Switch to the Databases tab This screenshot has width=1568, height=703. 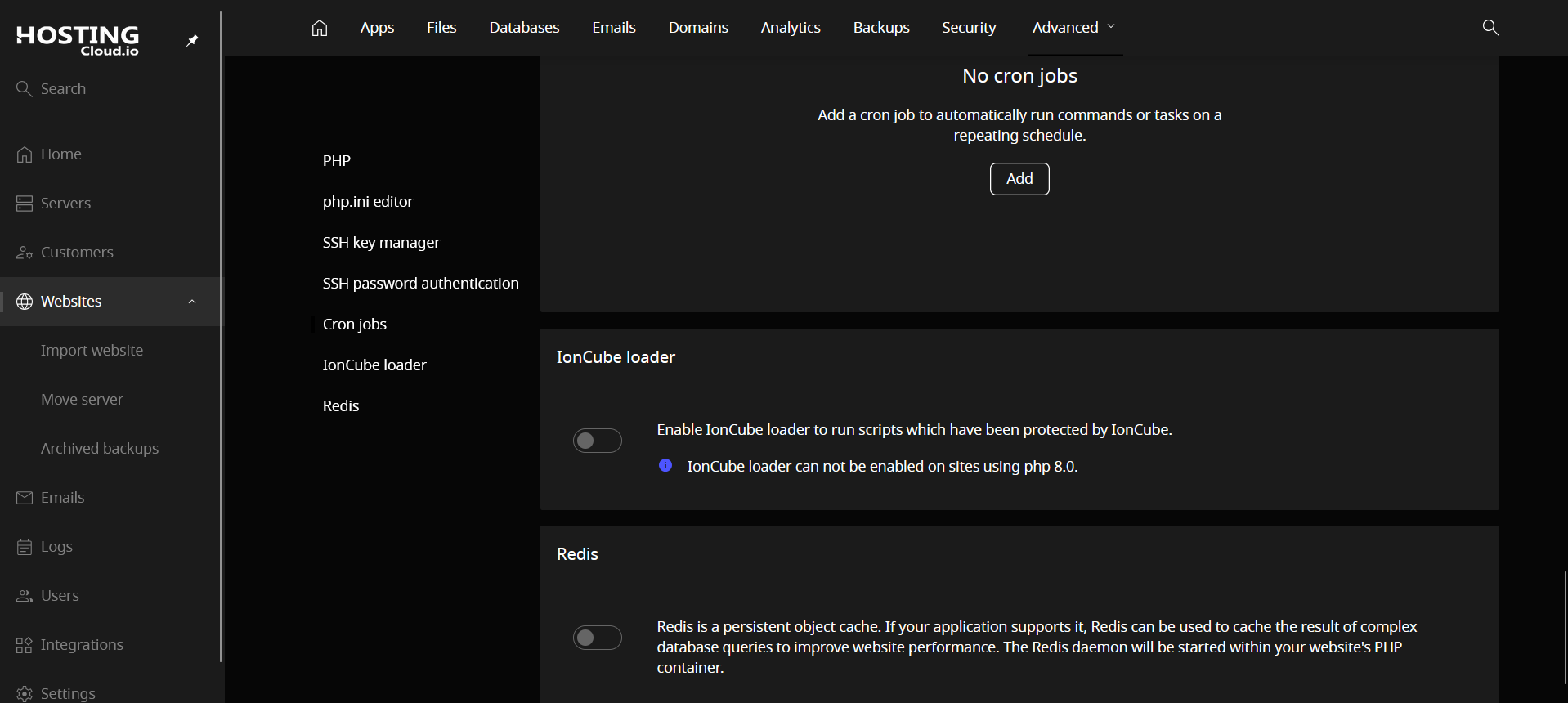(524, 28)
